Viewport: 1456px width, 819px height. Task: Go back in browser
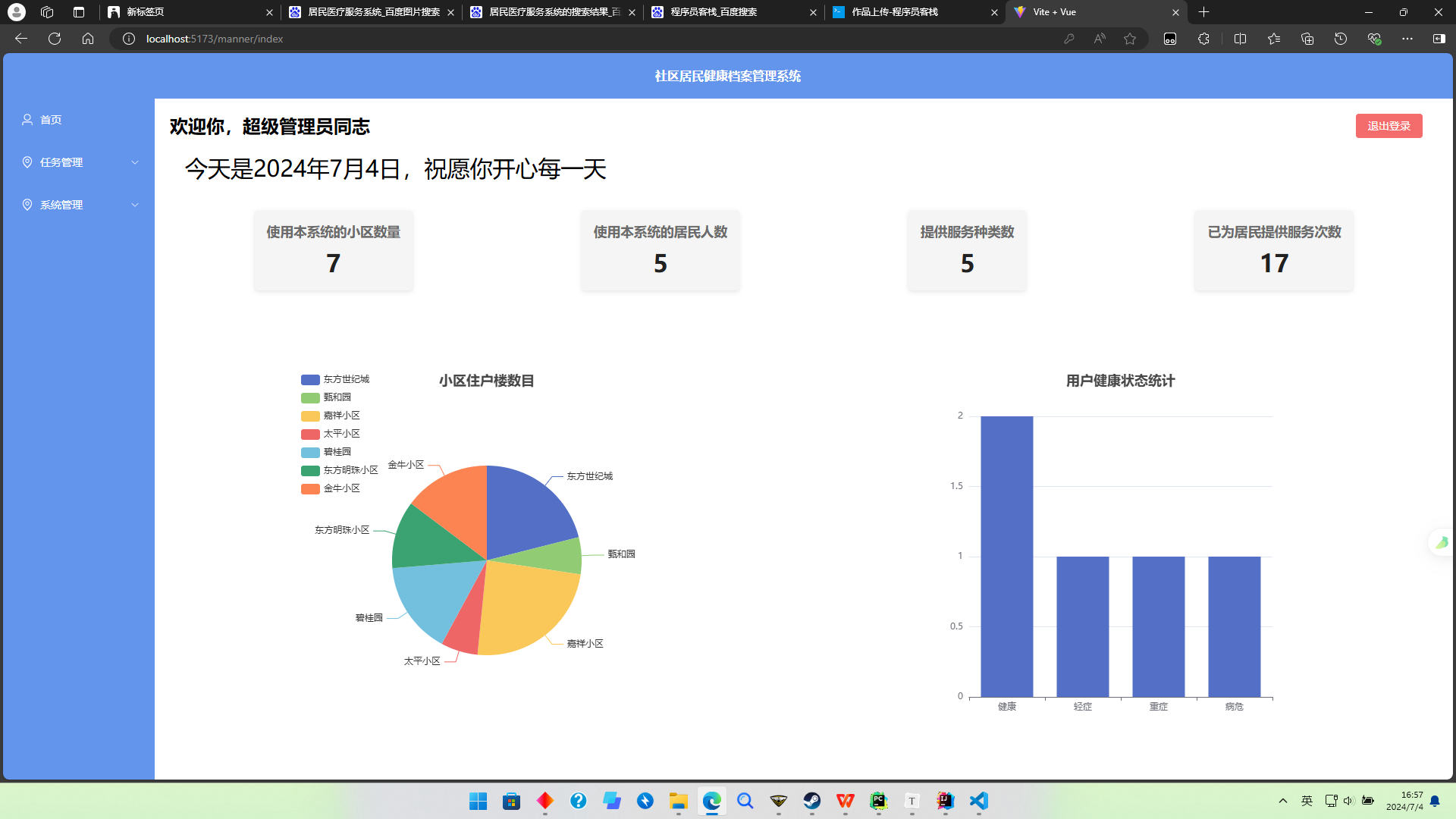coord(21,39)
